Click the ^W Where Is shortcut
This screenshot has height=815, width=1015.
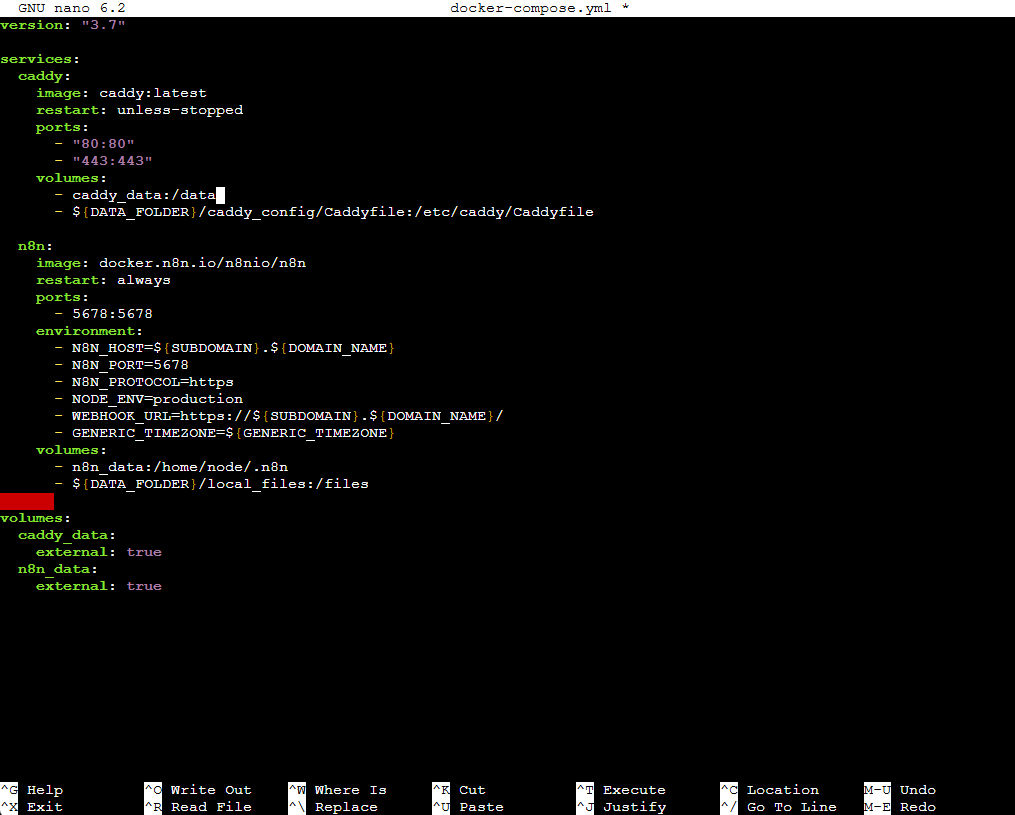(x=337, y=790)
